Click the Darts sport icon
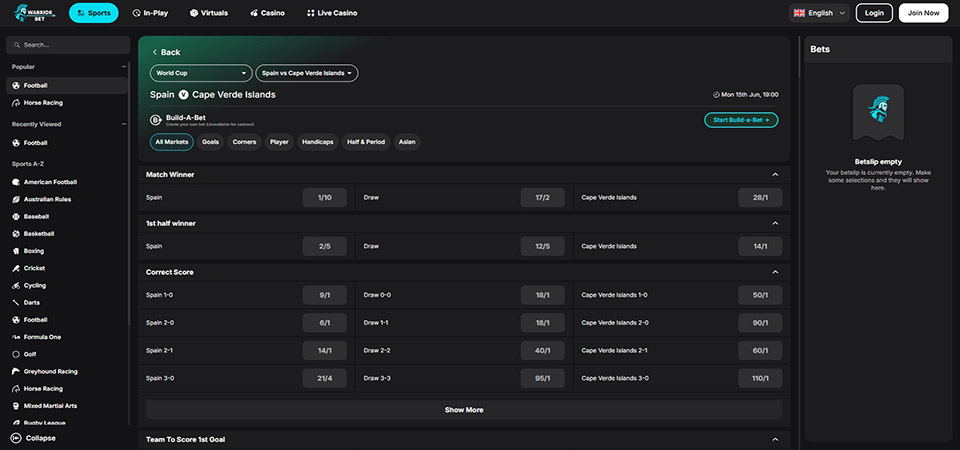Image resolution: width=960 pixels, height=450 pixels. pyautogui.click(x=16, y=302)
